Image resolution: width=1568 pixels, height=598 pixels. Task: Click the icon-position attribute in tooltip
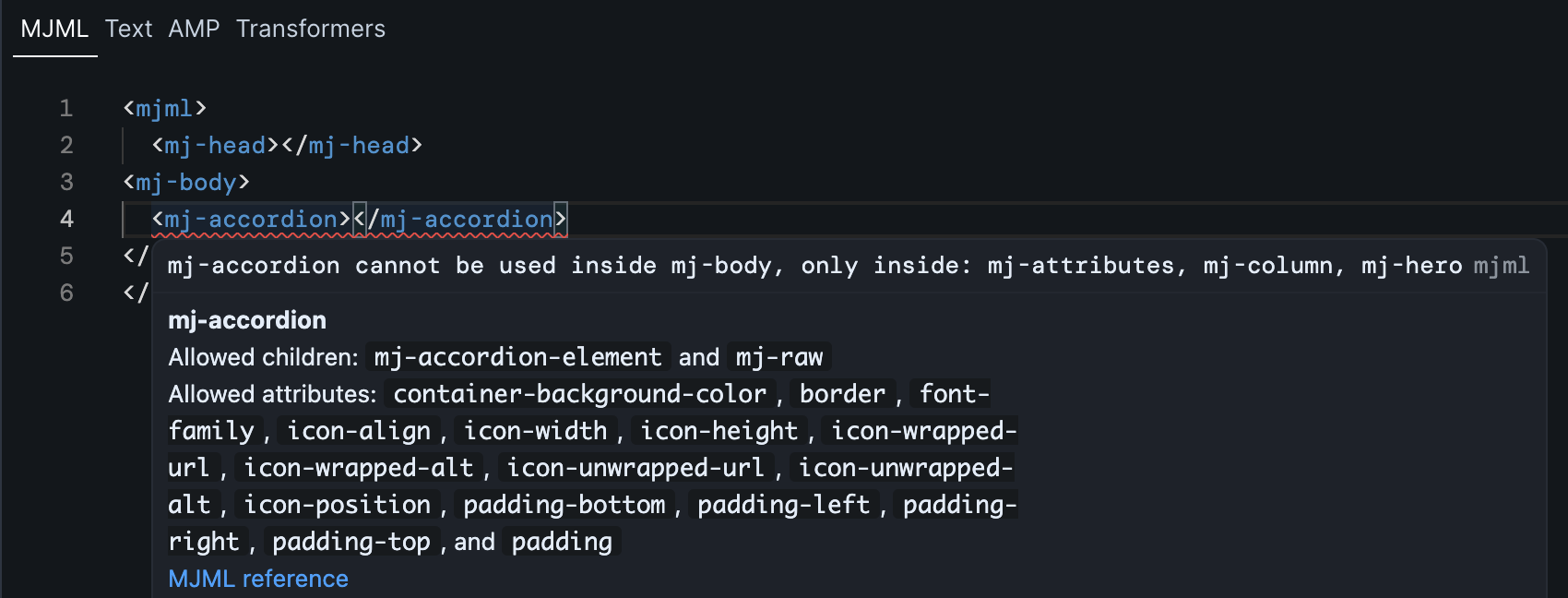pos(337,505)
